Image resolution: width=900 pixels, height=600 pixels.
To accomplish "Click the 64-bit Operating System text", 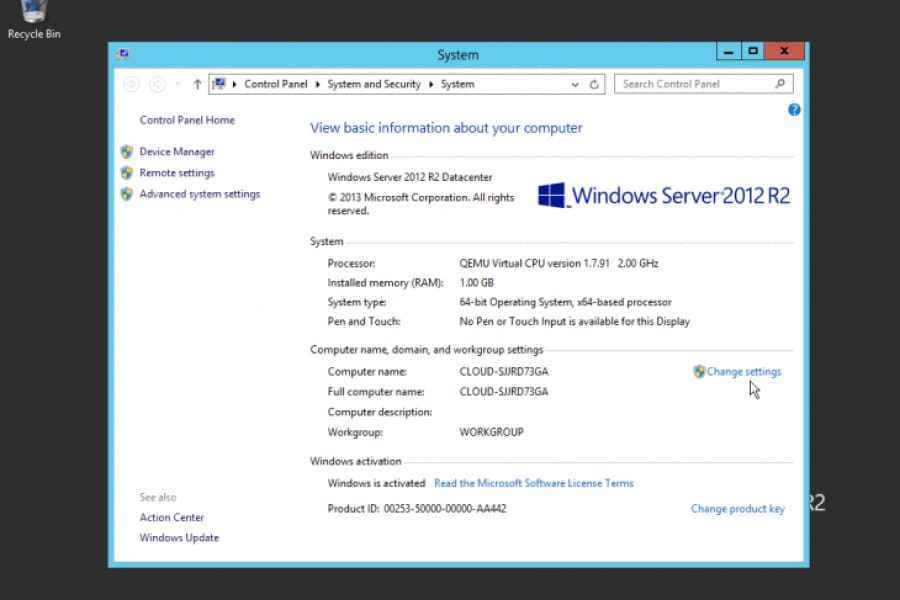I will tap(565, 302).
